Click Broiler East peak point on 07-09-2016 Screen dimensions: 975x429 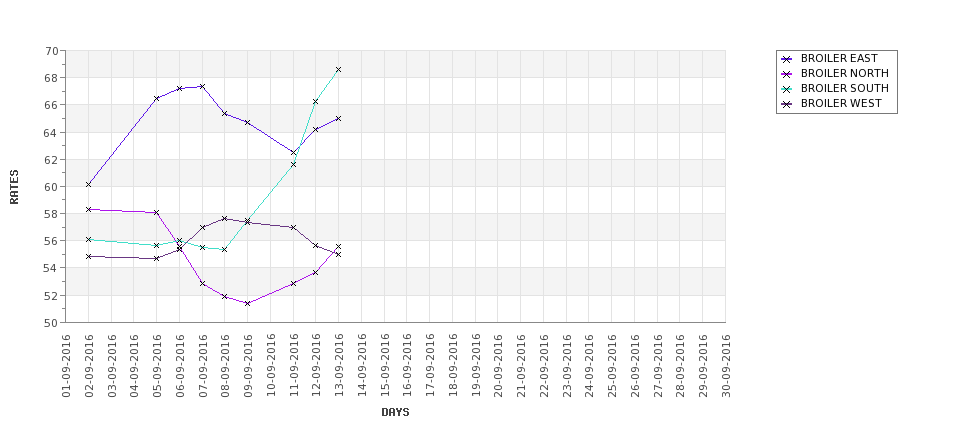pos(202,86)
